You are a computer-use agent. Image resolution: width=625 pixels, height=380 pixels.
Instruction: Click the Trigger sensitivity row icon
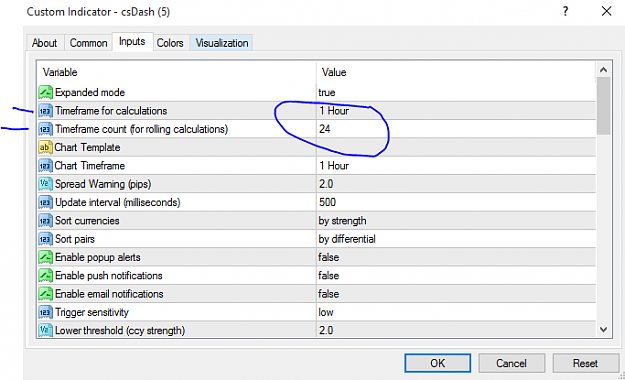coord(45,312)
